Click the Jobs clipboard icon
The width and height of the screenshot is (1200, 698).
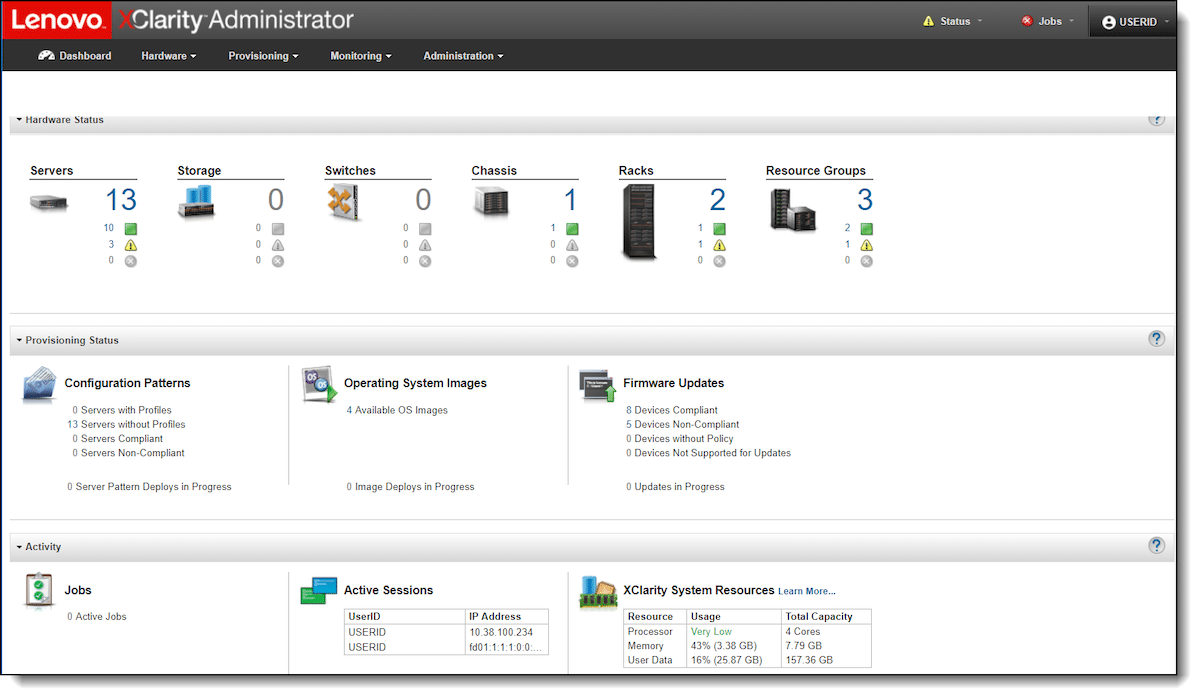point(38,590)
